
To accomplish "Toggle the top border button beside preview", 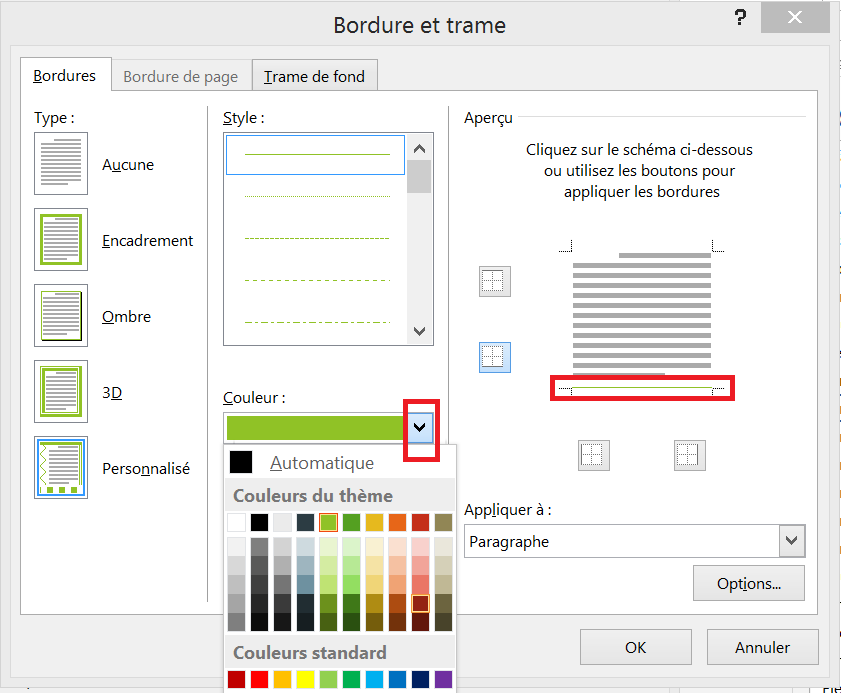I will (494, 282).
